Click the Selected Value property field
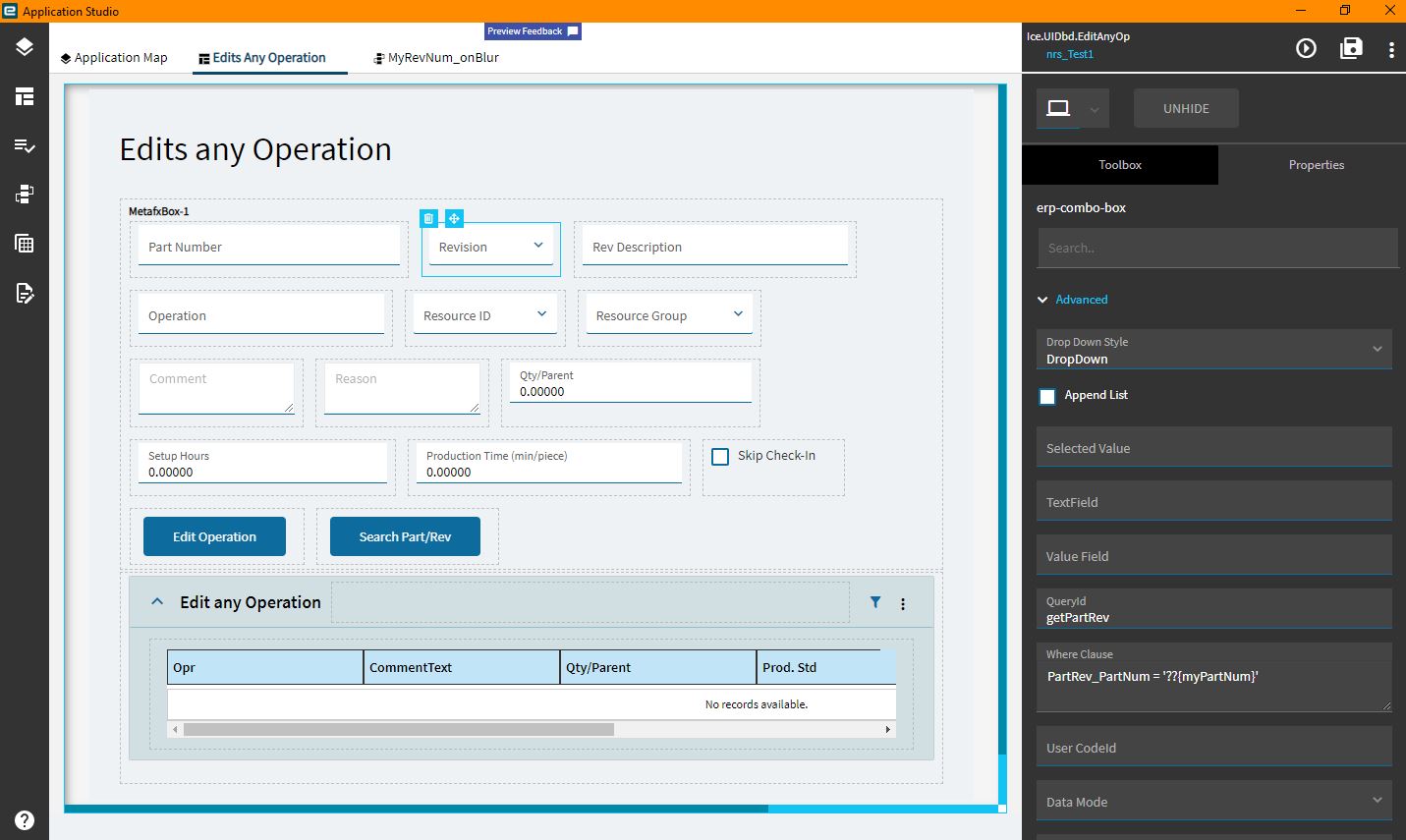This screenshot has height=840, width=1406. click(x=1214, y=447)
